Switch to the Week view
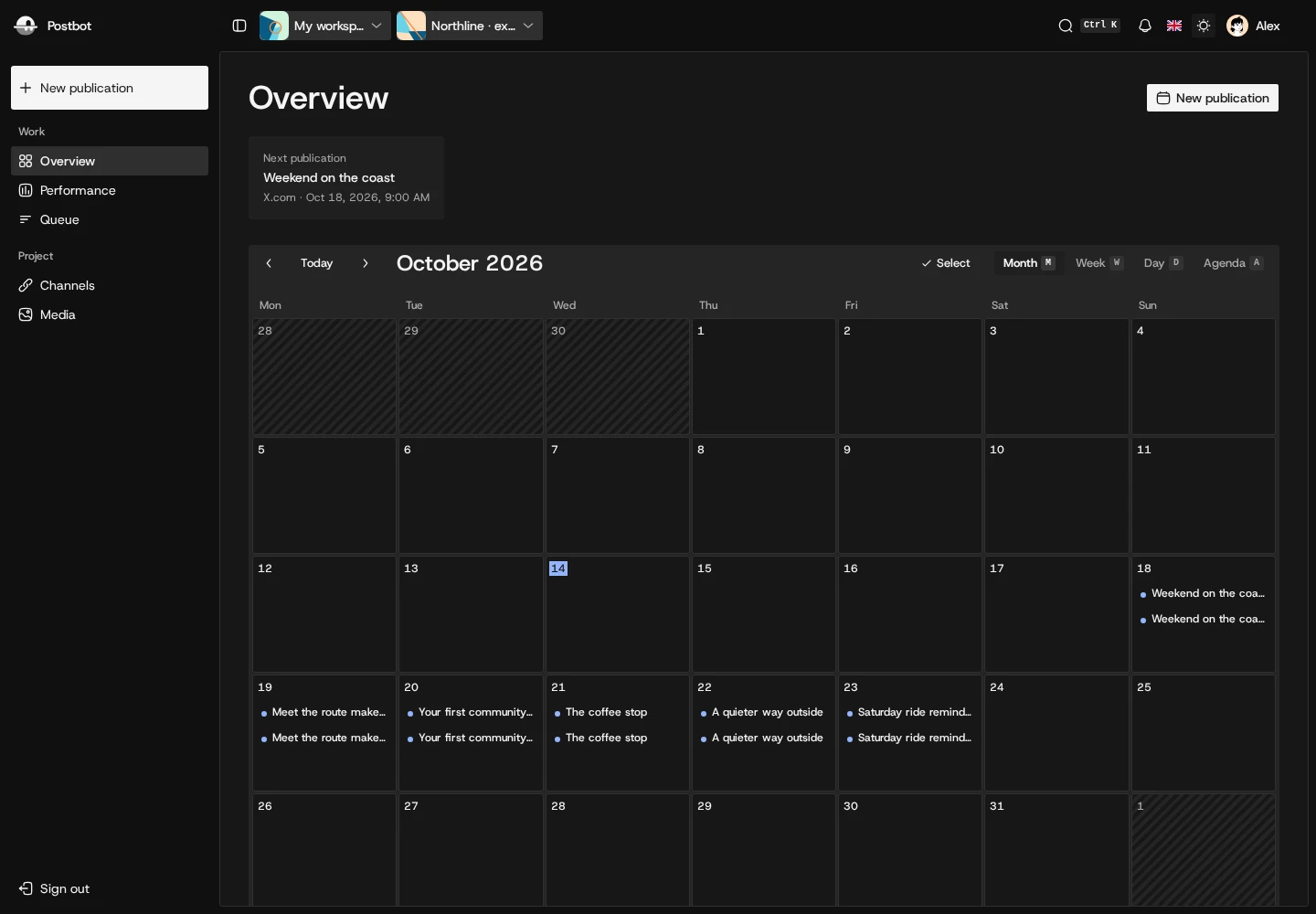This screenshot has height=914, width=1316. [x=1098, y=263]
